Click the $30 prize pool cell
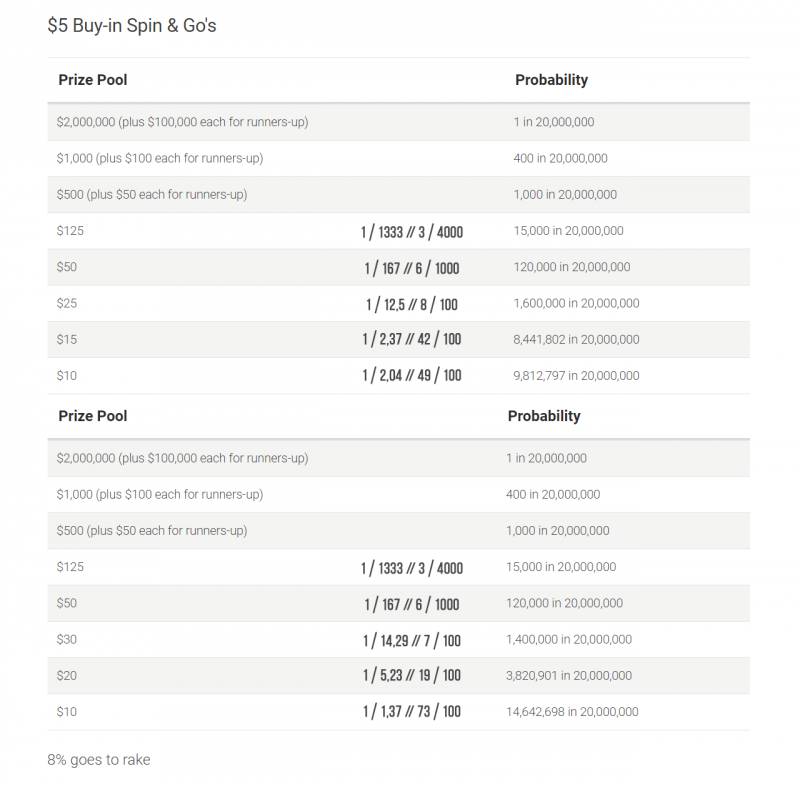Screen dimensions: 800x786 click(67, 639)
